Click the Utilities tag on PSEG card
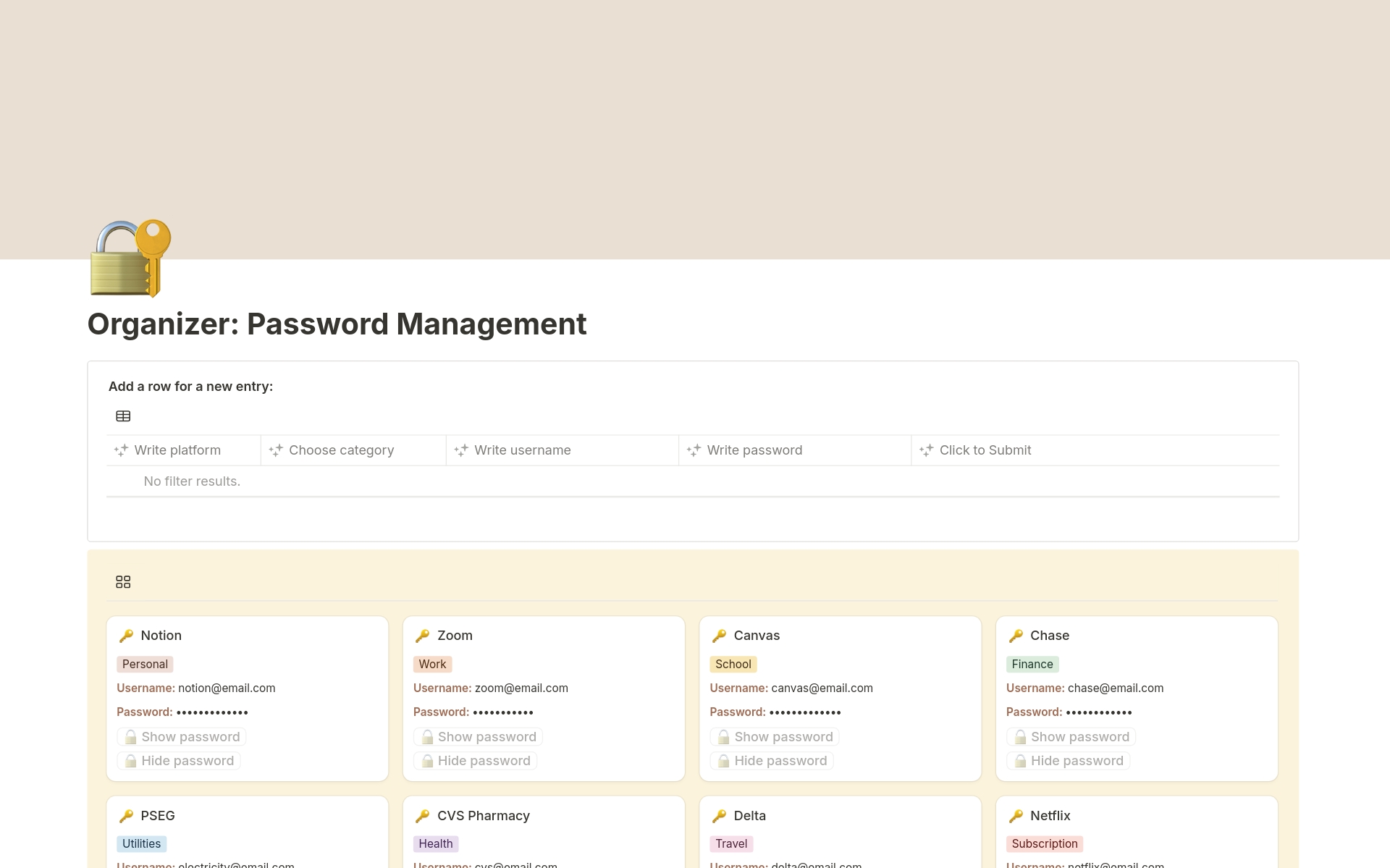This screenshot has width=1390, height=868. [141, 844]
